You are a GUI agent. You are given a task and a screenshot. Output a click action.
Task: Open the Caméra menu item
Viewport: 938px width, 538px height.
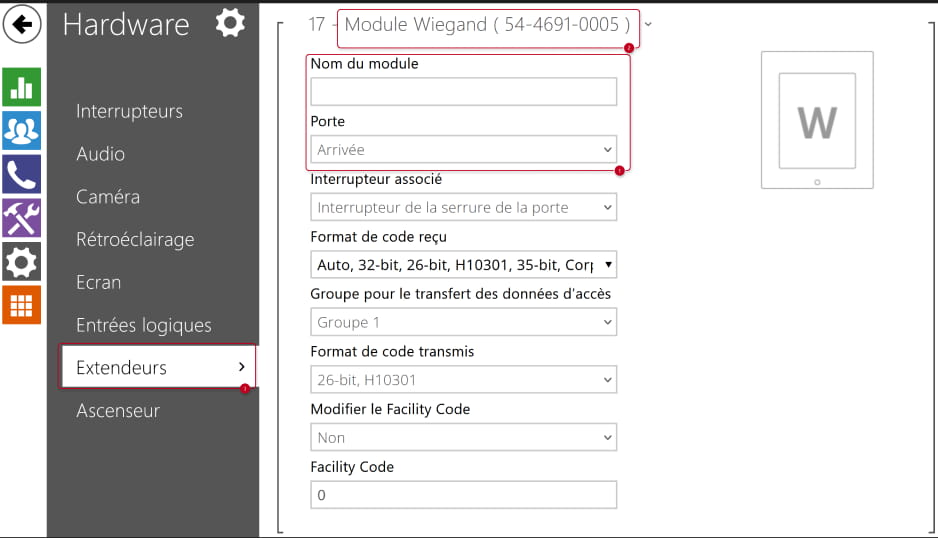108,197
